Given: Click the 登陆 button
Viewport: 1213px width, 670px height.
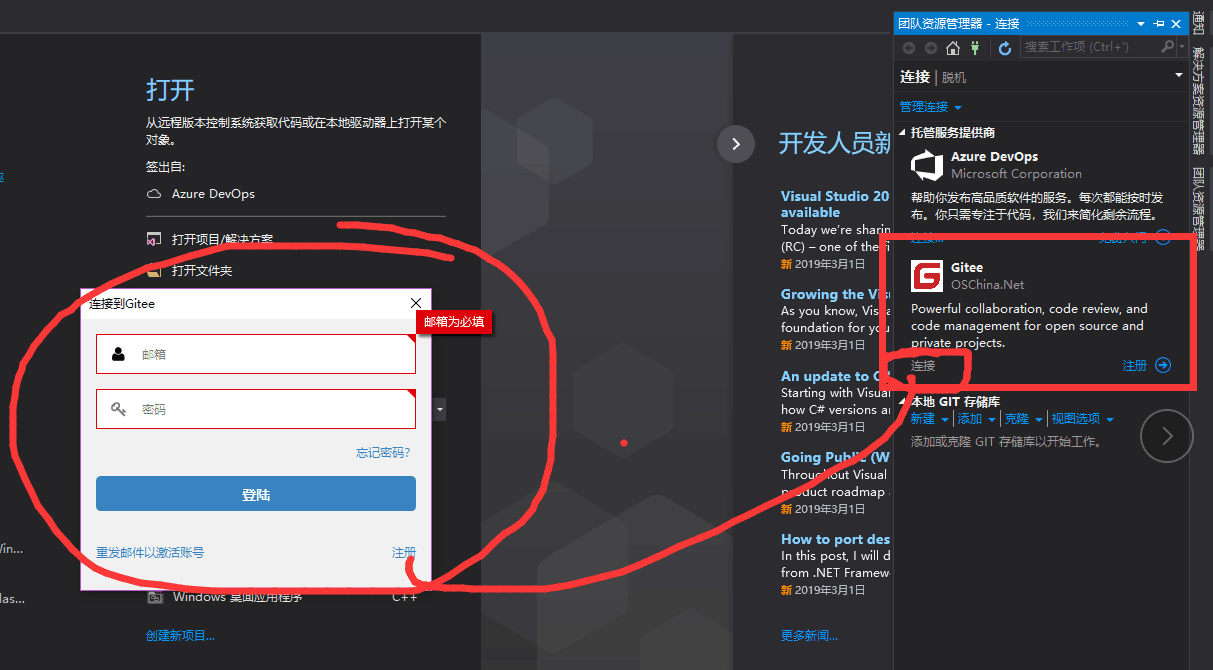Looking at the screenshot, I should point(256,494).
